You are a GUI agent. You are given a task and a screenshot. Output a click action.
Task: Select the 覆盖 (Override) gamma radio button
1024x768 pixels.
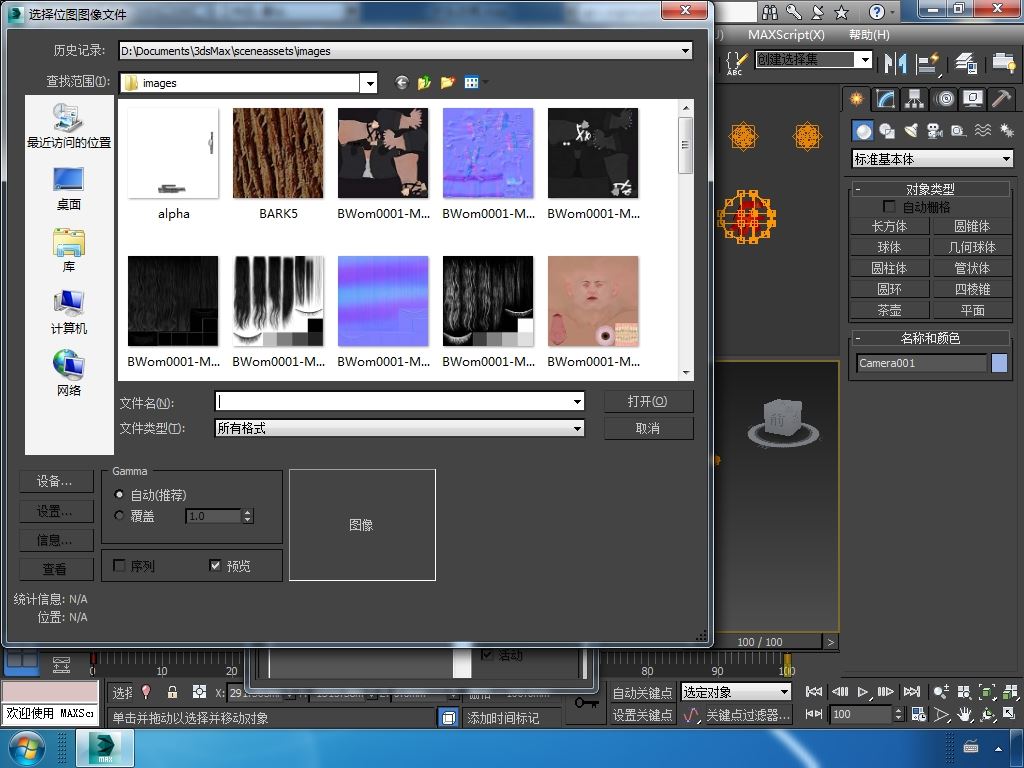[x=120, y=516]
